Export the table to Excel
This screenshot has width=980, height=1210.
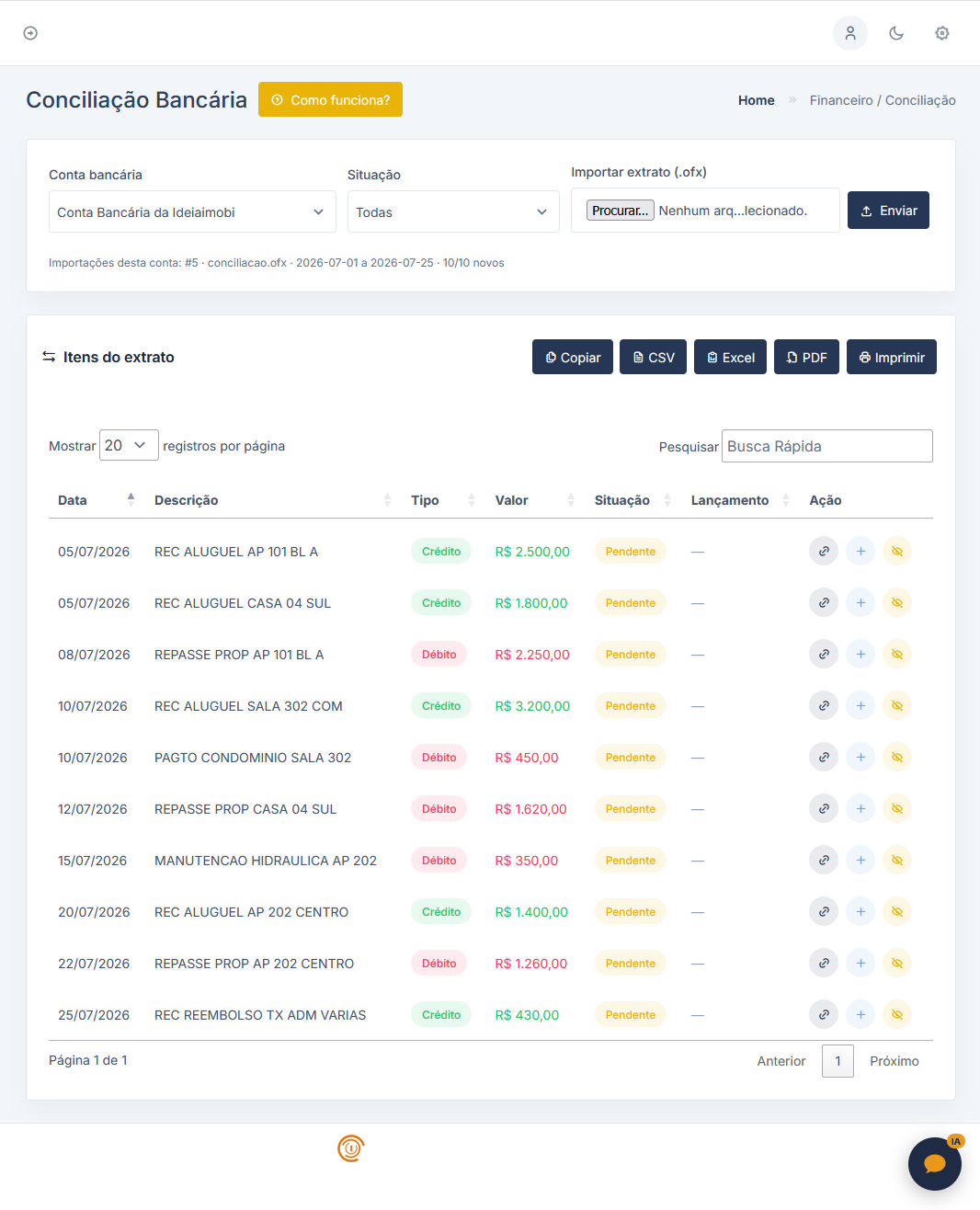[730, 357]
